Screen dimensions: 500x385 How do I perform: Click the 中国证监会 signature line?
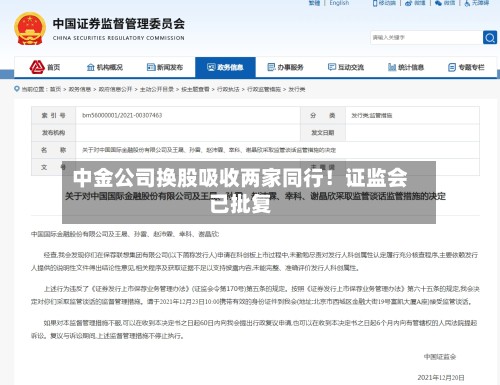[x=440, y=357]
